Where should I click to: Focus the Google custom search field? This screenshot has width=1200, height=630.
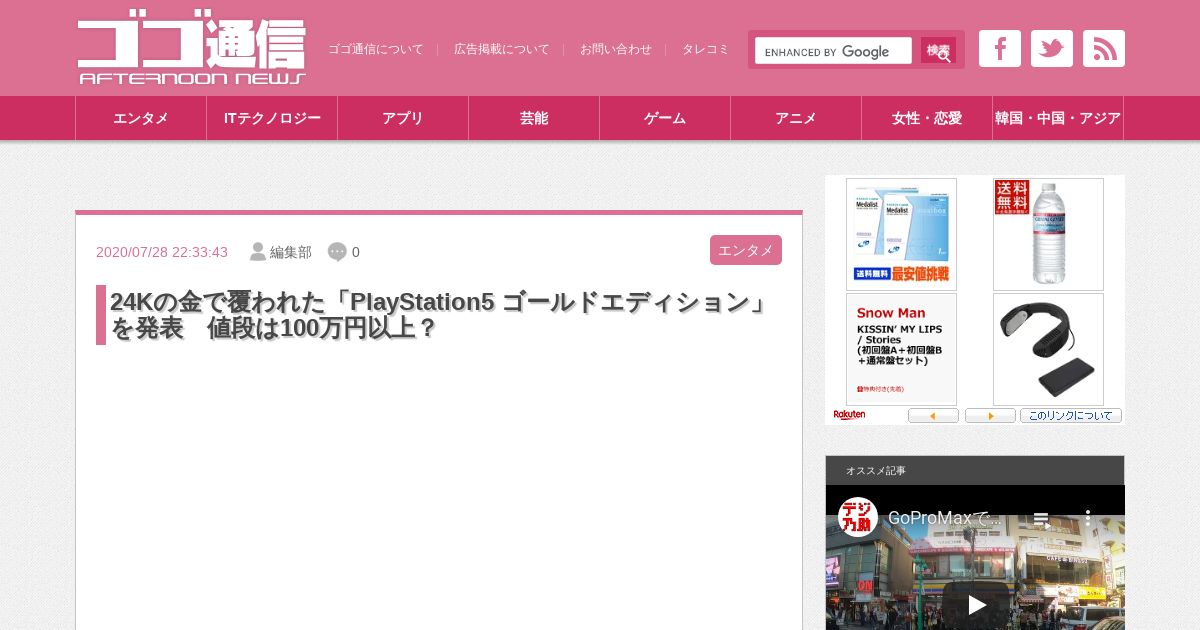833,51
